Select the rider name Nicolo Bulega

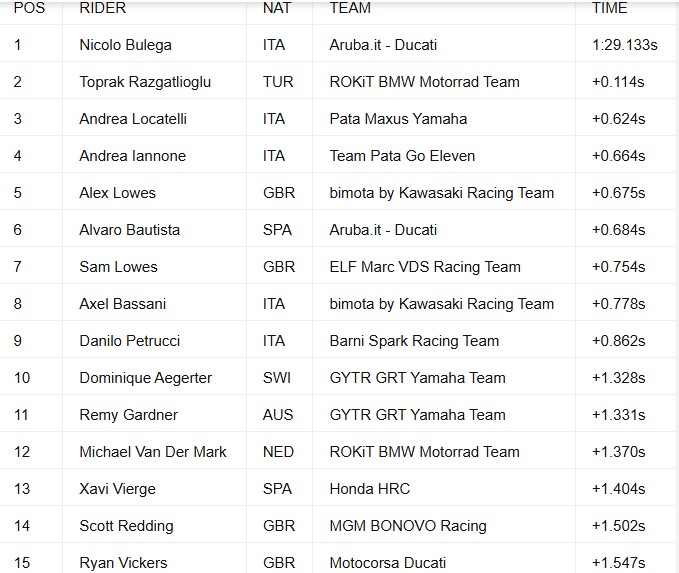[126, 45]
